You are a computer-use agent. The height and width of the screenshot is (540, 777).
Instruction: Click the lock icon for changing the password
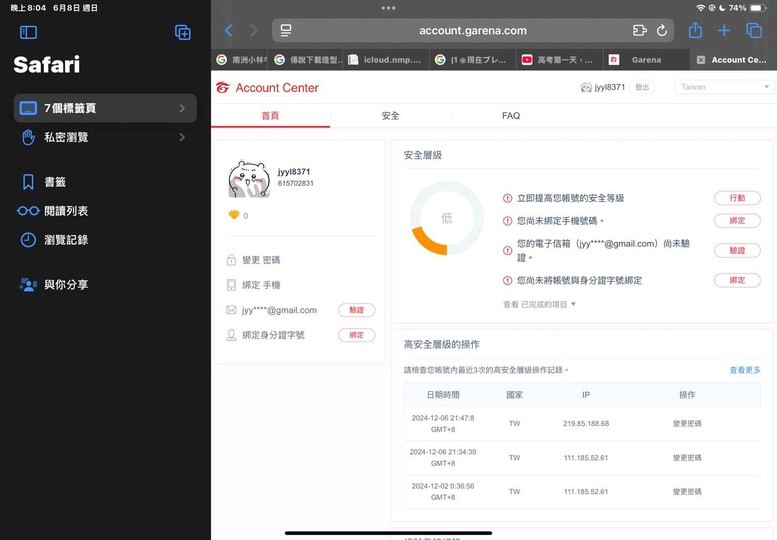(x=231, y=260)
